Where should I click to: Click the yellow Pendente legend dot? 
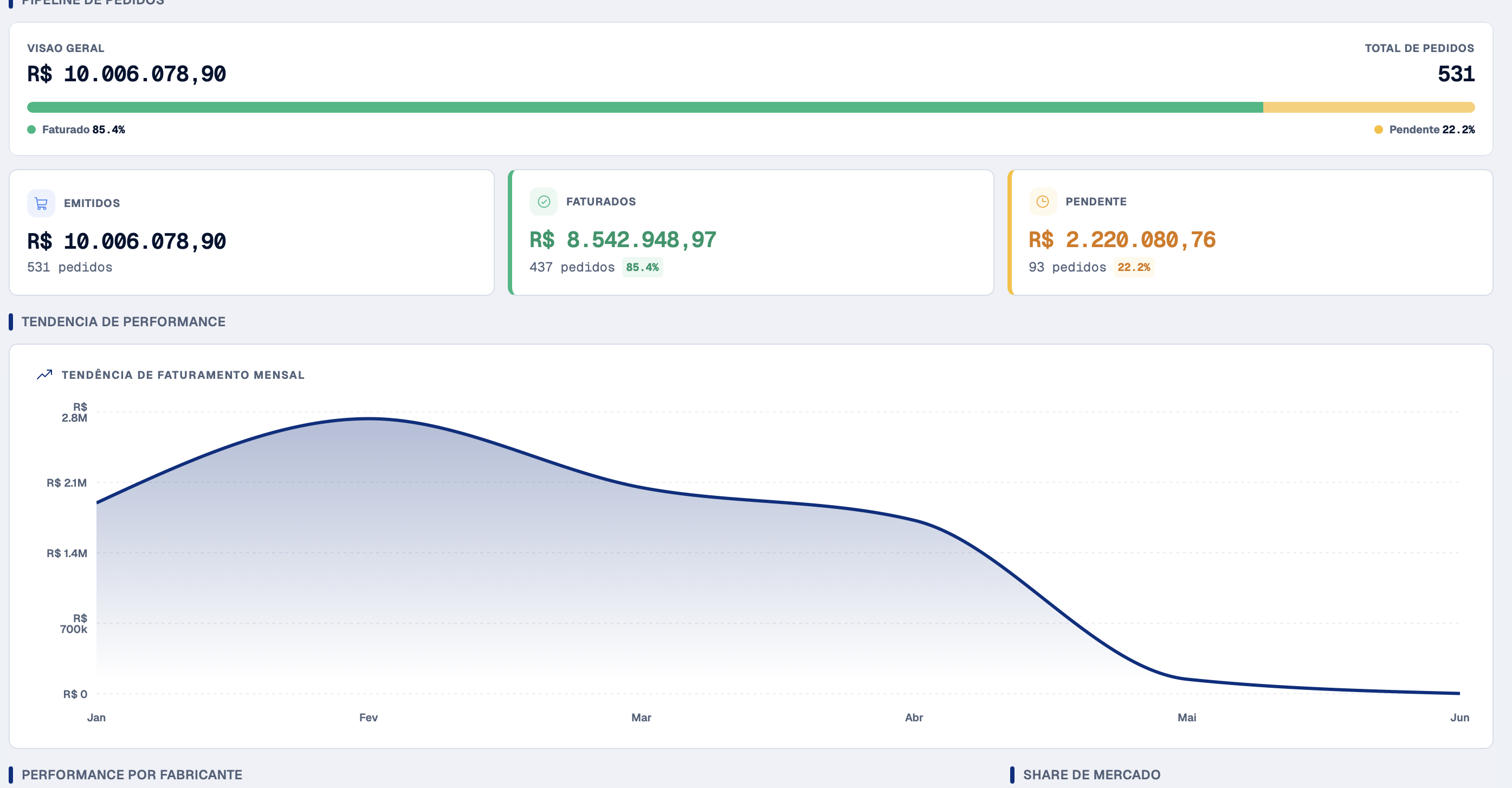point(1378,129)
